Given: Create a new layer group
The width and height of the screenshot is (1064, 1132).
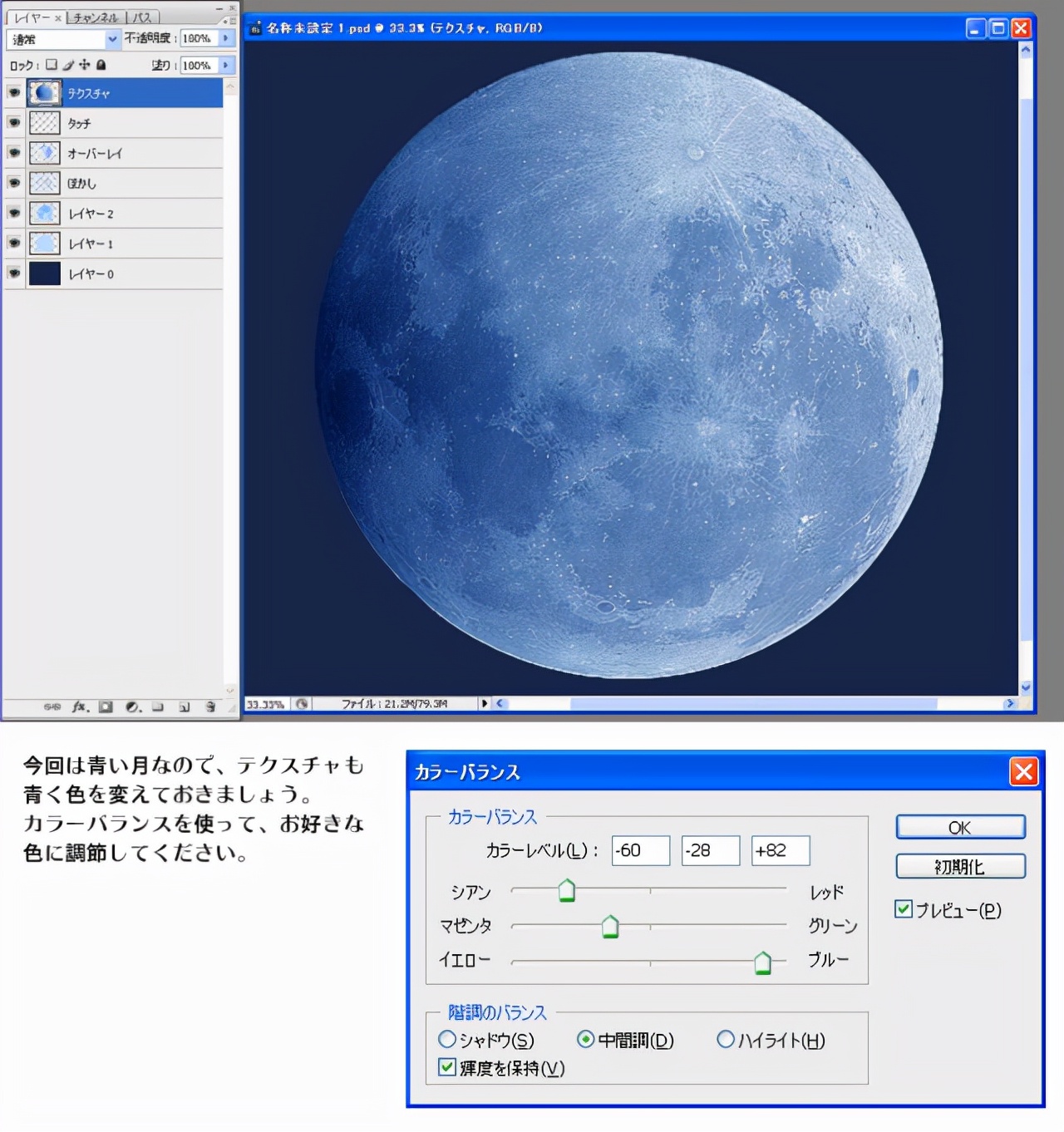Looking at the screenshot, I should [158, 706].
